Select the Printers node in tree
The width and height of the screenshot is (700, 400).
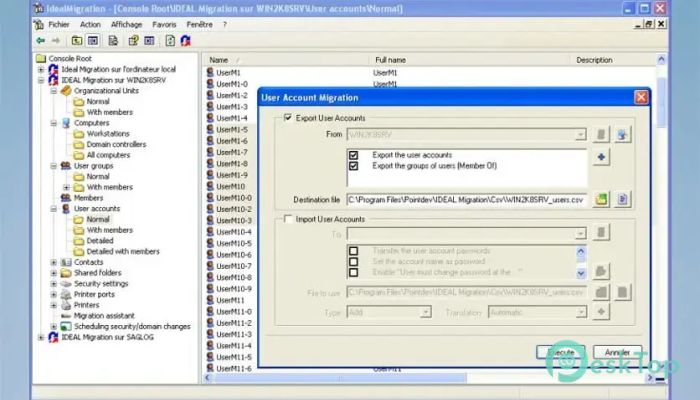point(86,305)
